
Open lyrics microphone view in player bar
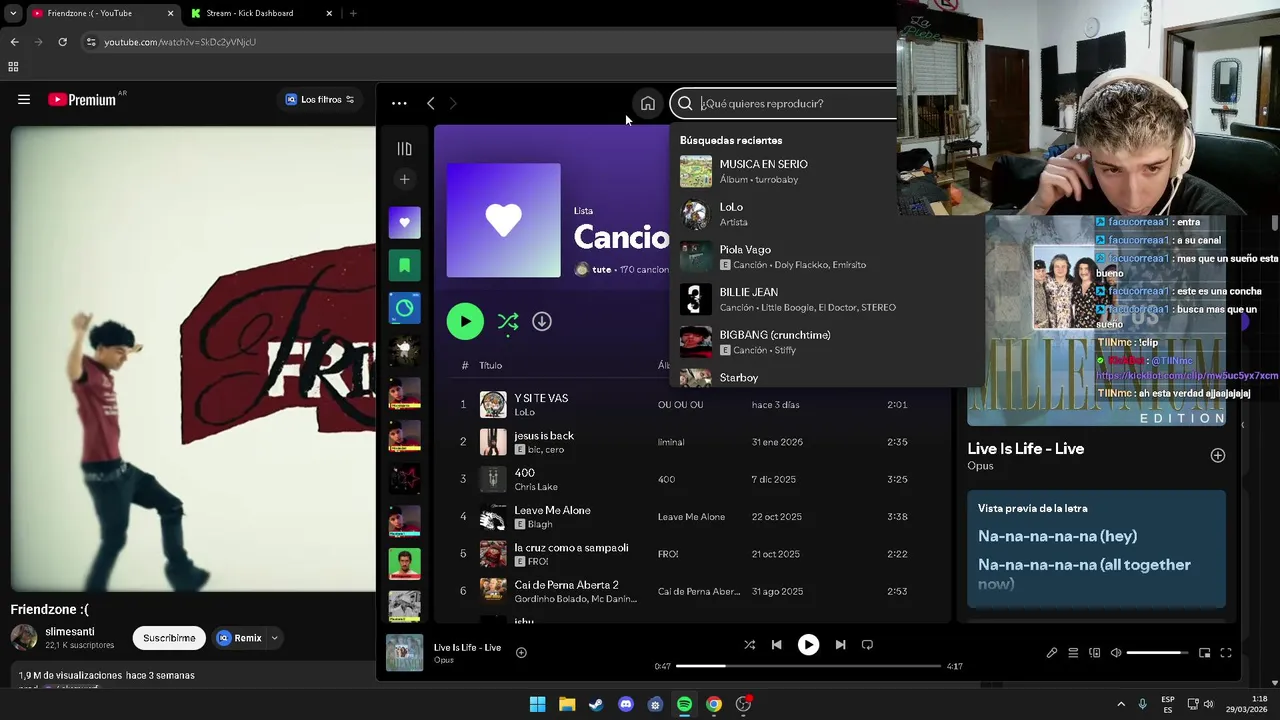pyautogui.click(x=1052, y=653)
